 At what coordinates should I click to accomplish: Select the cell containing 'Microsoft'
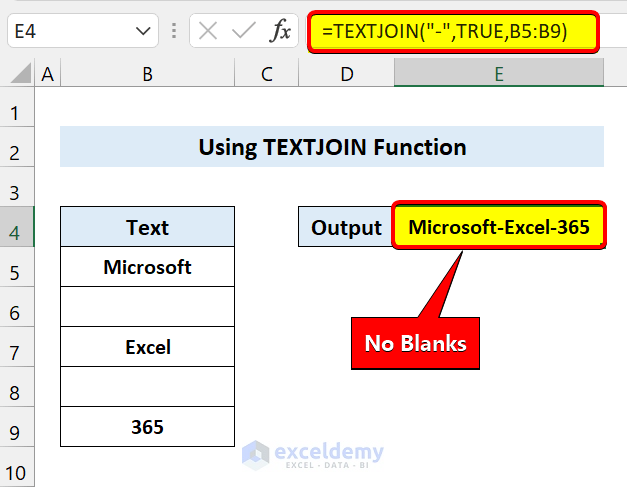147,267
